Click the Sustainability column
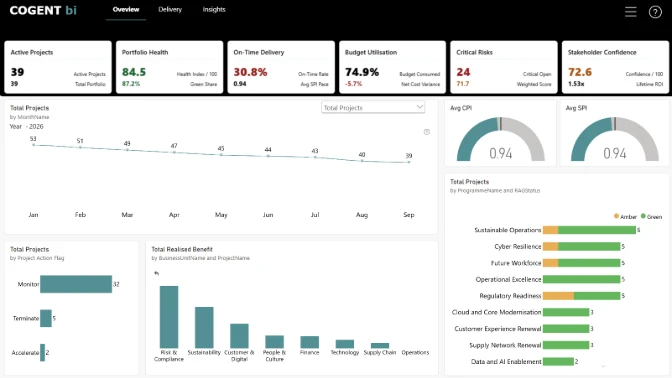 204,327
